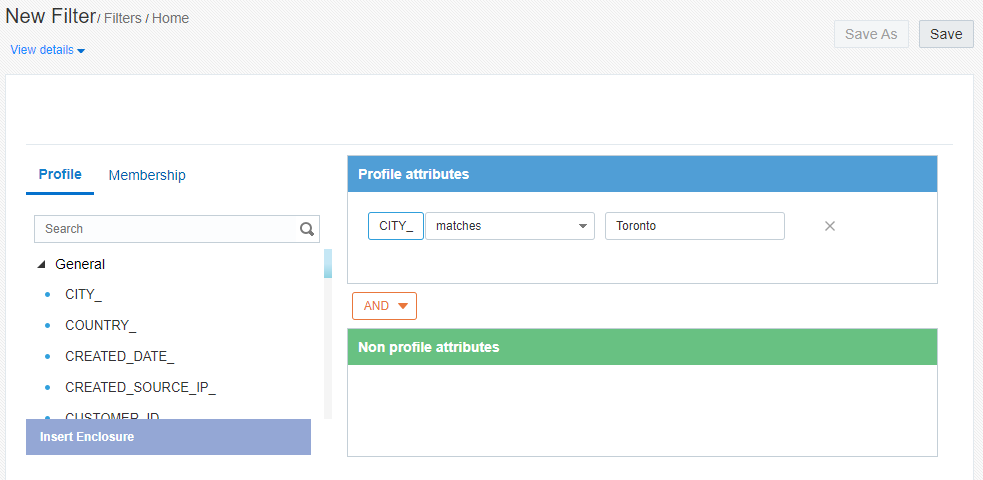Select the CREATED_SOURCE_IP_ attribute
This screenshot has height=480, width=983.
click(140, 387)
